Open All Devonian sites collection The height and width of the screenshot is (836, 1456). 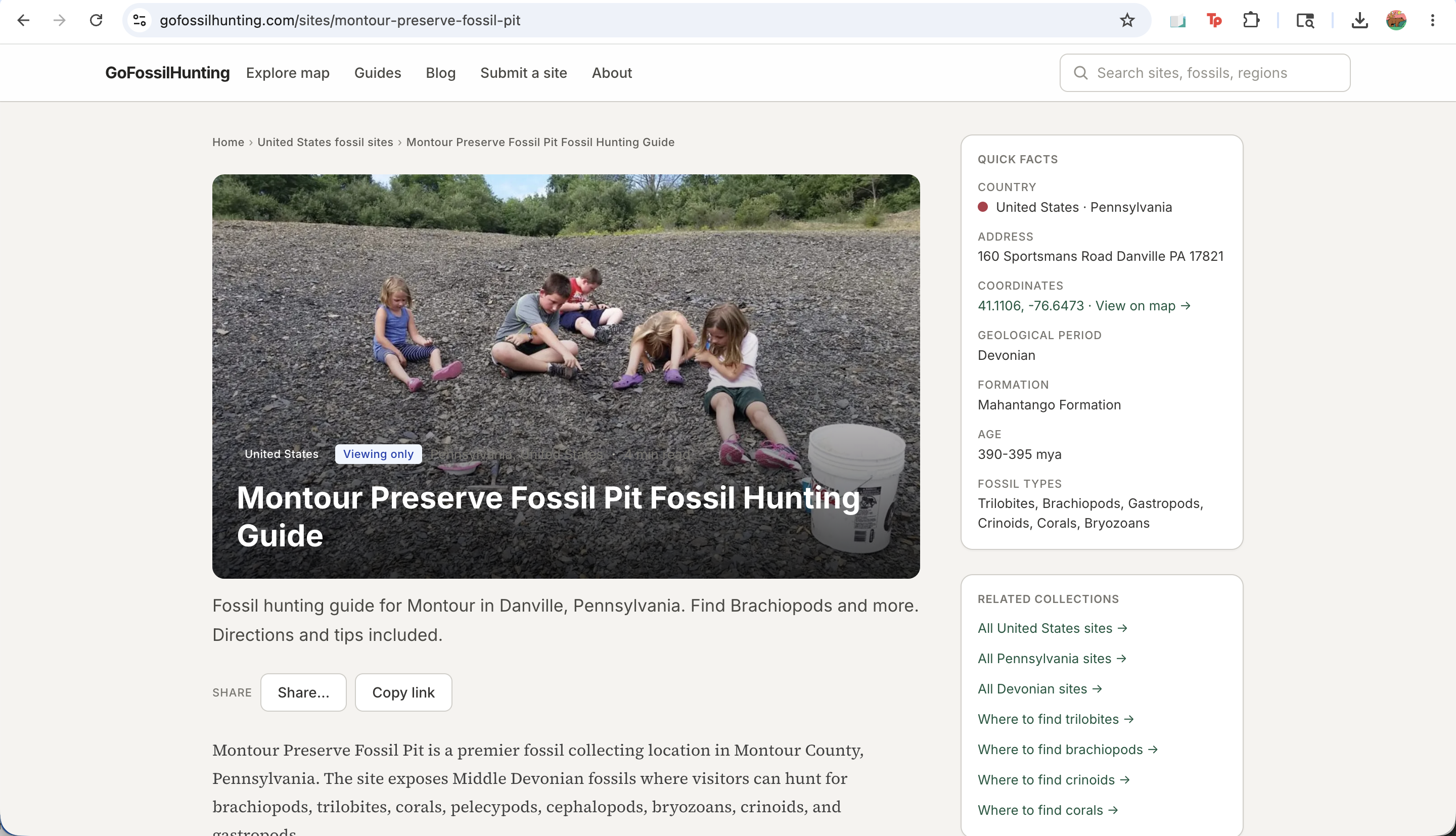(x=1040, y=689)
